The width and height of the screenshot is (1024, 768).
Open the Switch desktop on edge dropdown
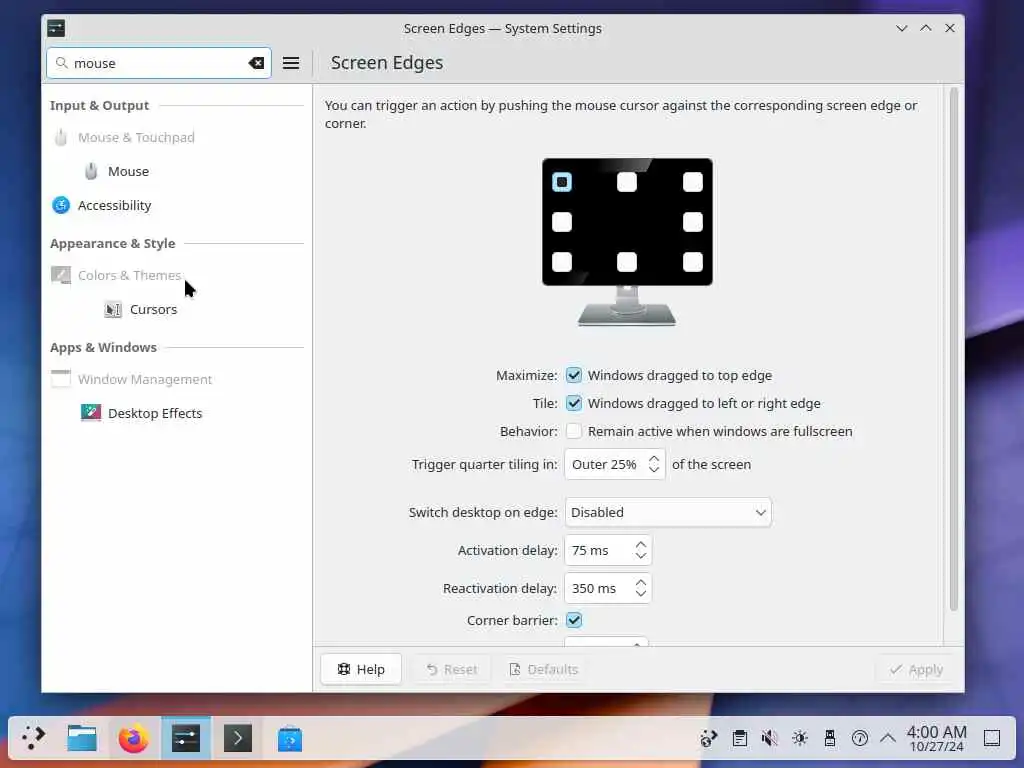(667, 513)
